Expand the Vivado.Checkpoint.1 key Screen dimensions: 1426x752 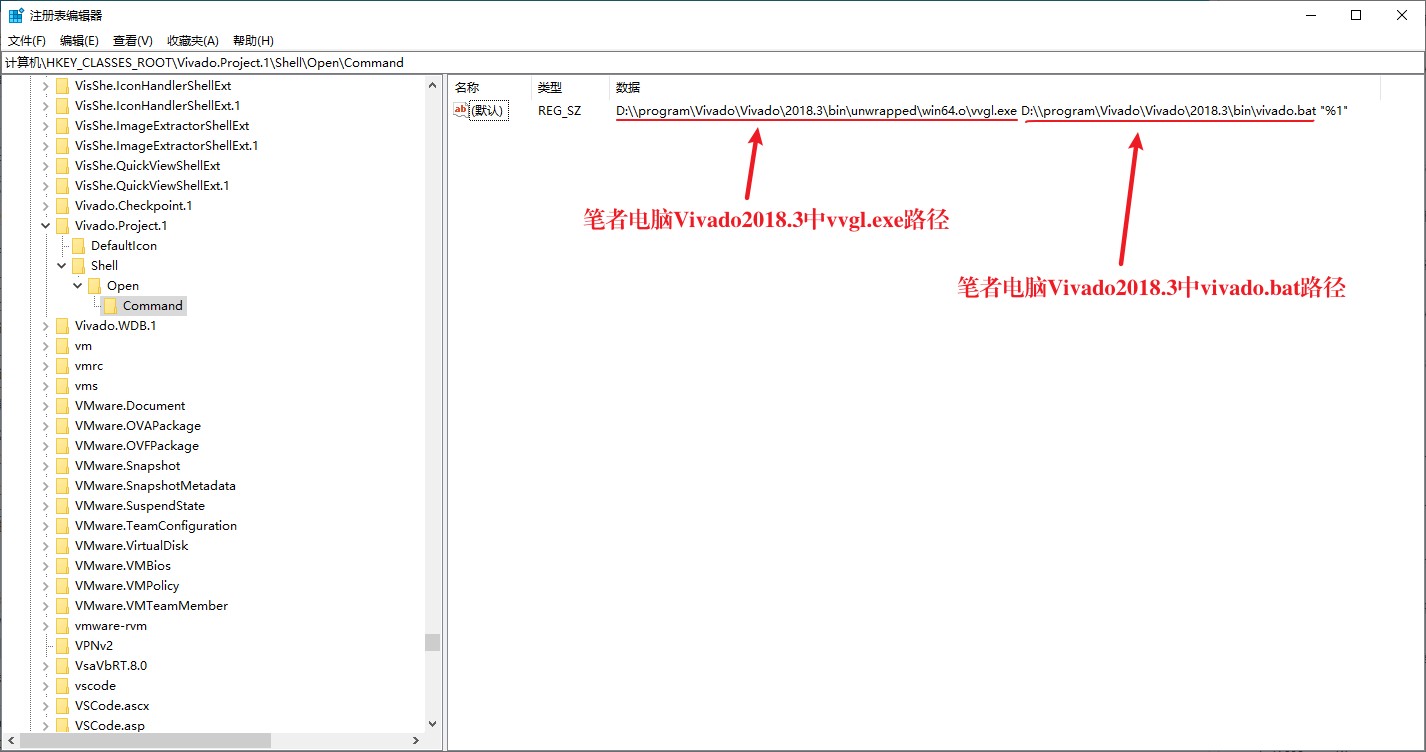45,206
